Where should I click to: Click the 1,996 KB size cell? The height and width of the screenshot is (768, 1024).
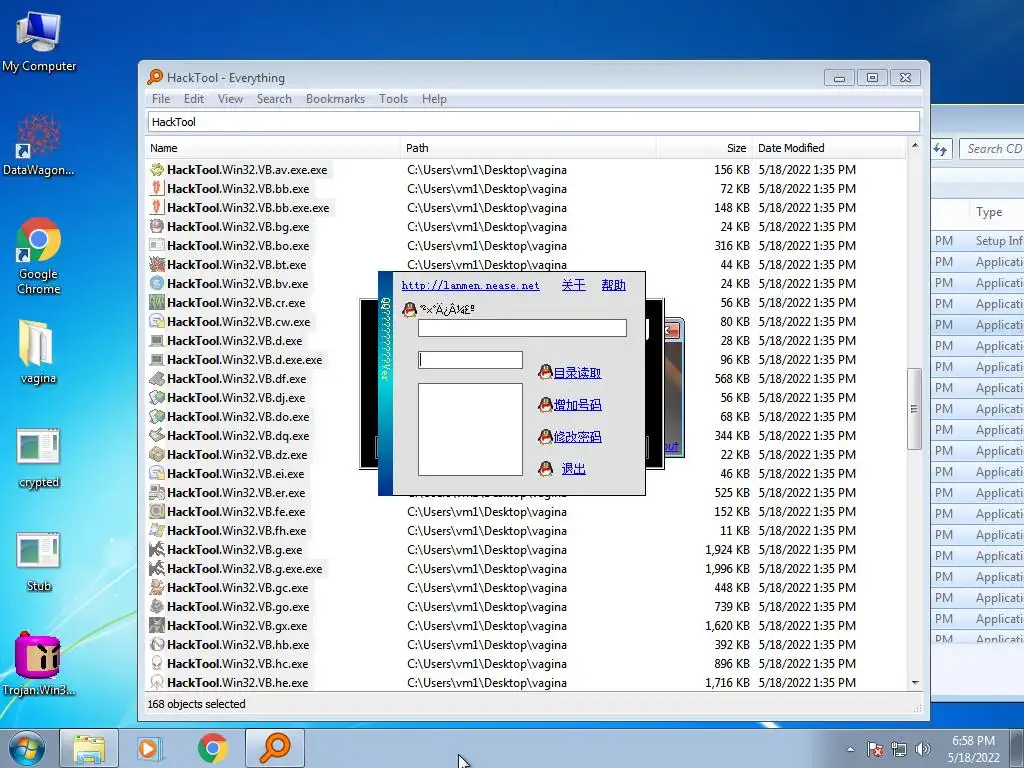727,569
